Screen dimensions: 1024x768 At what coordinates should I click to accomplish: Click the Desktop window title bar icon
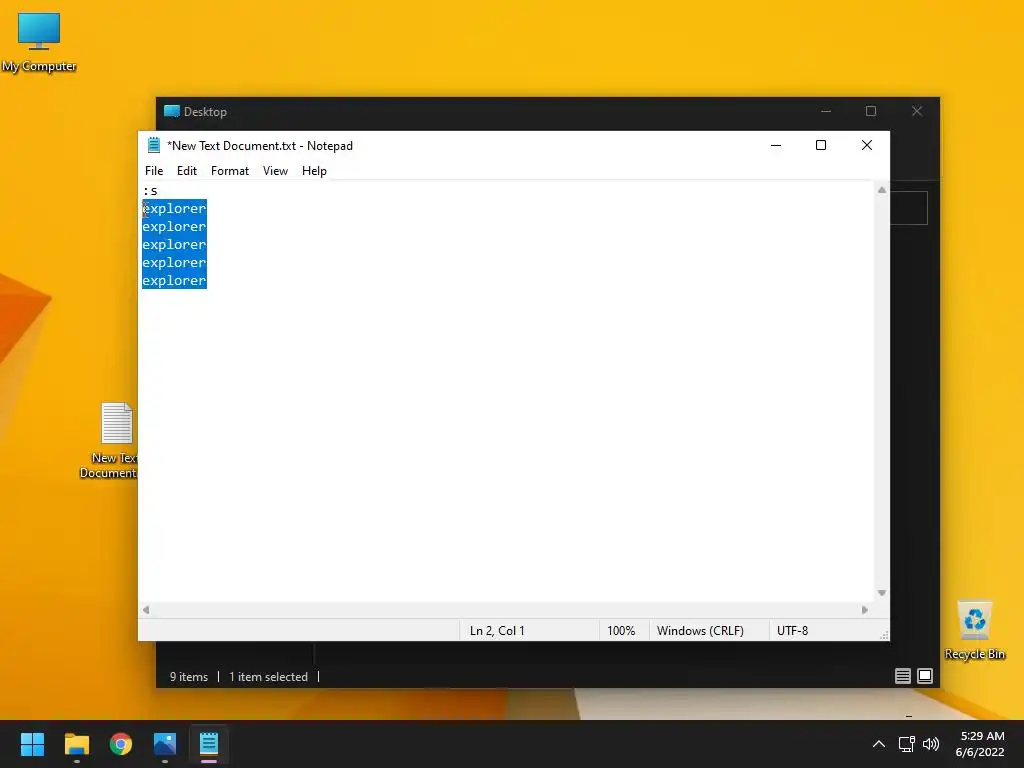[172, 111]
